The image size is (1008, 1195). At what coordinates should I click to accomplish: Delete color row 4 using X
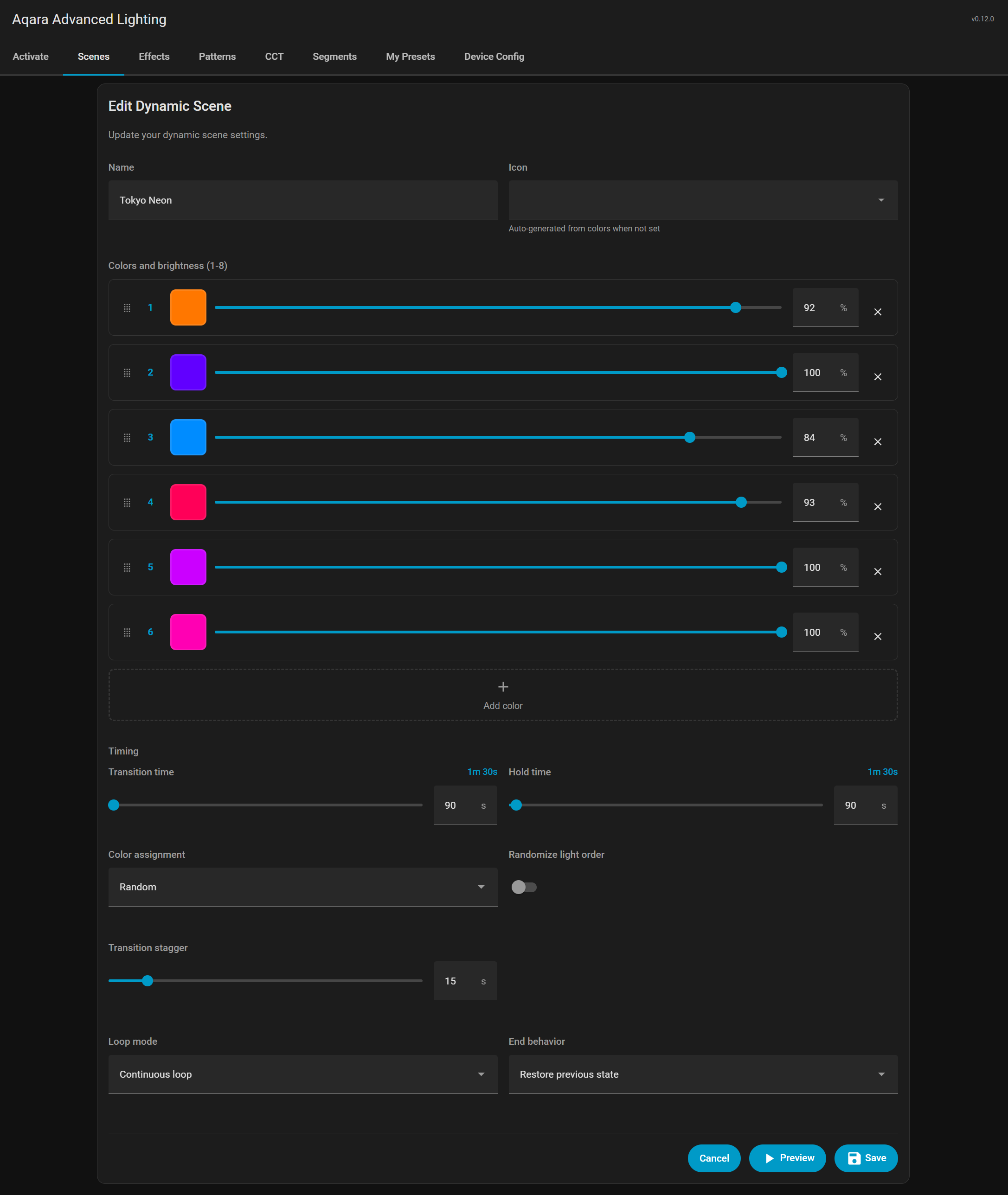(877, 507)
